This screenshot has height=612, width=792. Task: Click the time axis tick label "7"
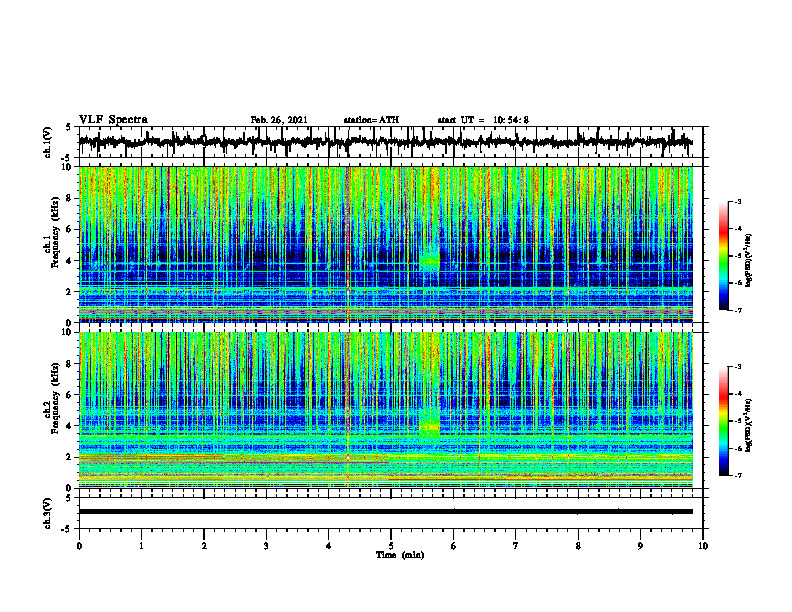coord(516,546)
